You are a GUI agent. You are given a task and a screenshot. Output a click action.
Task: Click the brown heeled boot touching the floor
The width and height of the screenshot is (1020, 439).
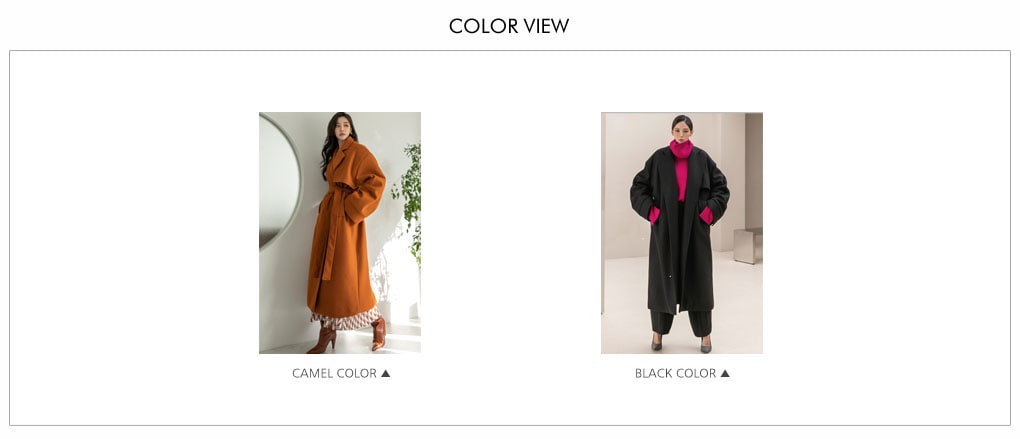pyautogui.click(x=323, y=339)
